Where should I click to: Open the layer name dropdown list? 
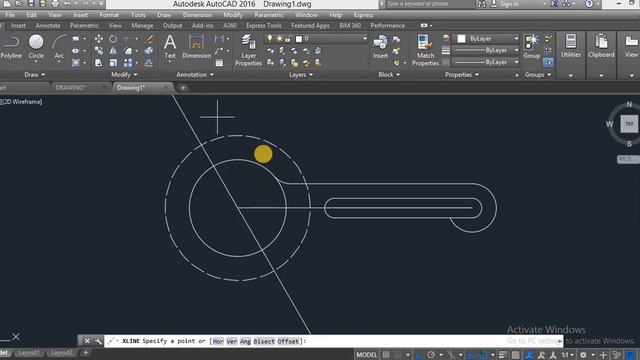pos(365,39)
